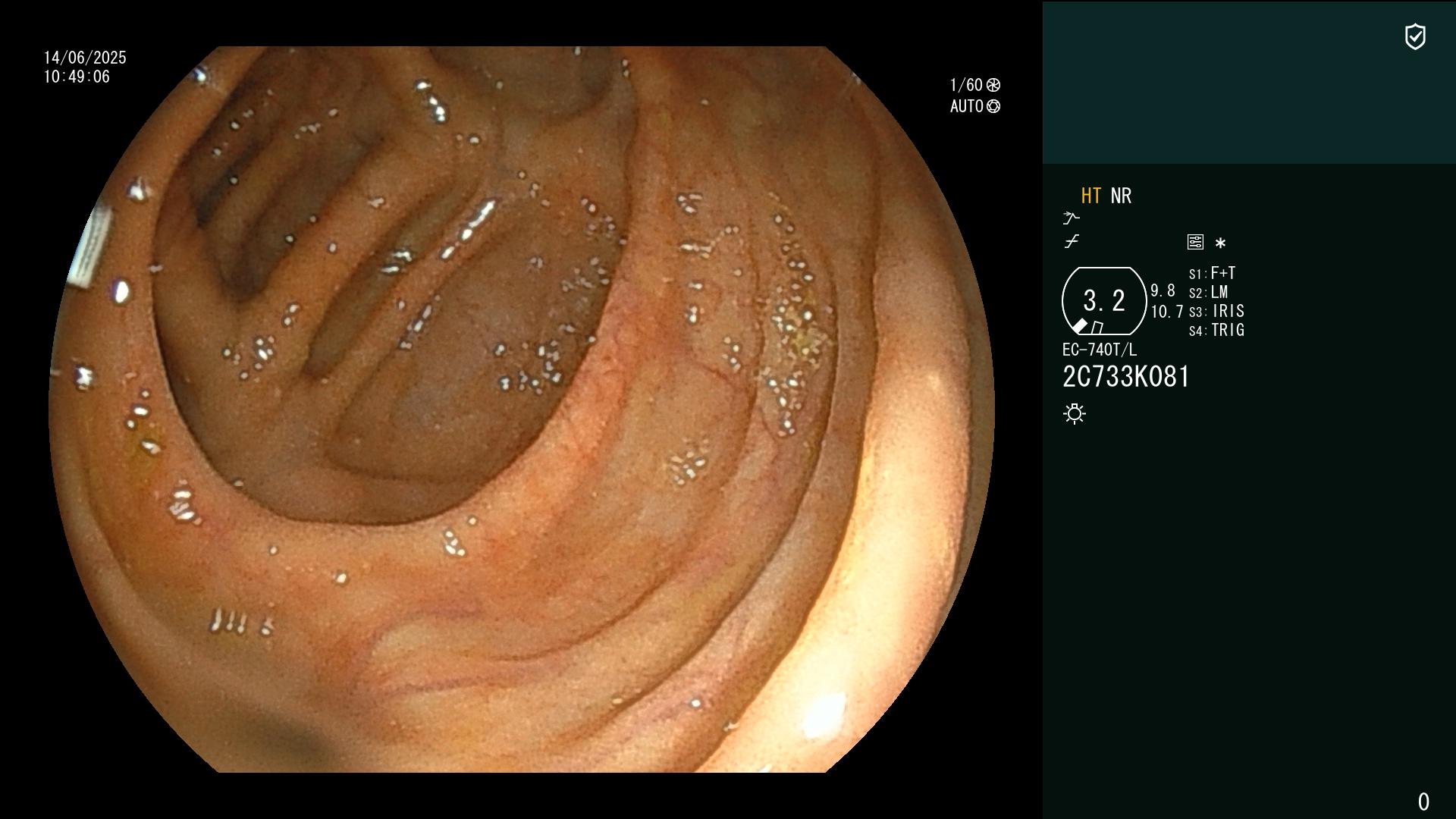The width and height of the screenshot is (1456, 819).
Task: Click the light source lamp icon
Action: click(x=1075, y=413)
